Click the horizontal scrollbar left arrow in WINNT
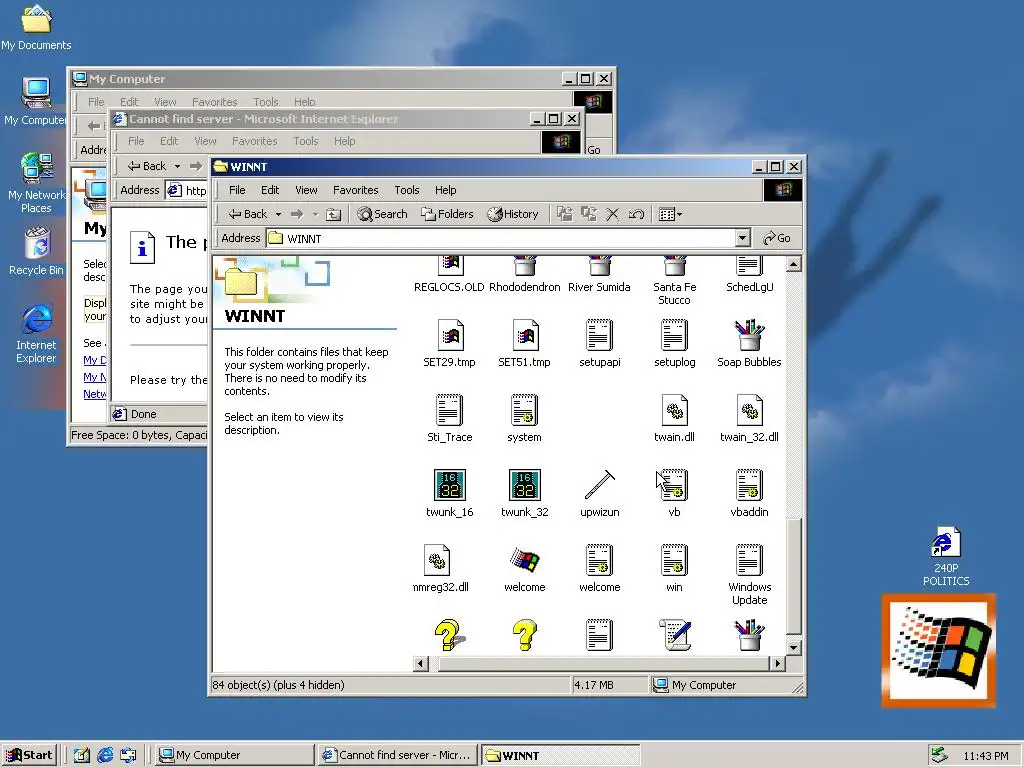Screen dimensions: 1024x768 421,664
